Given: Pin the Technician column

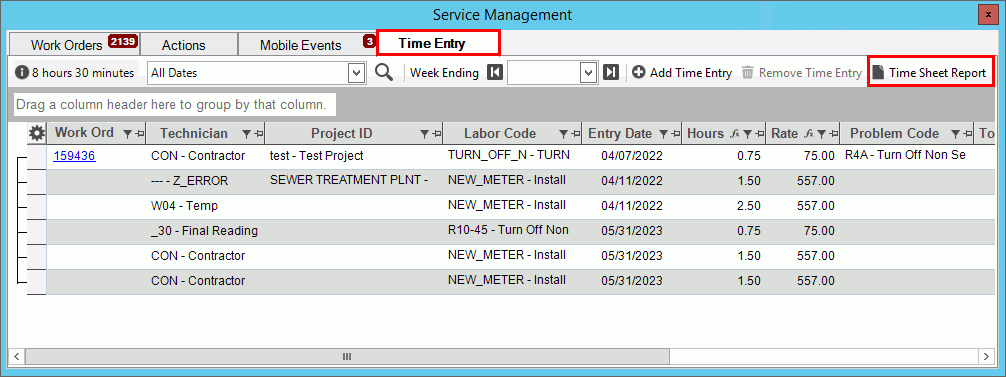Looking at the screenshot, I should [258, 134].
